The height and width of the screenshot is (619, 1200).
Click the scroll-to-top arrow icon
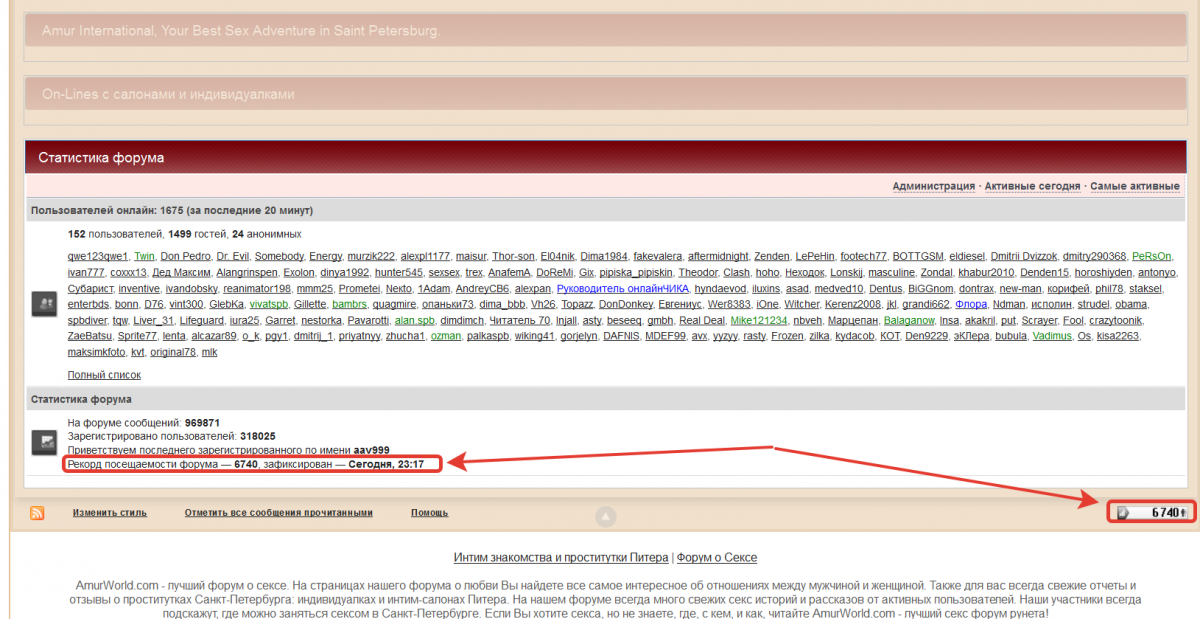[x=604, y=516]
